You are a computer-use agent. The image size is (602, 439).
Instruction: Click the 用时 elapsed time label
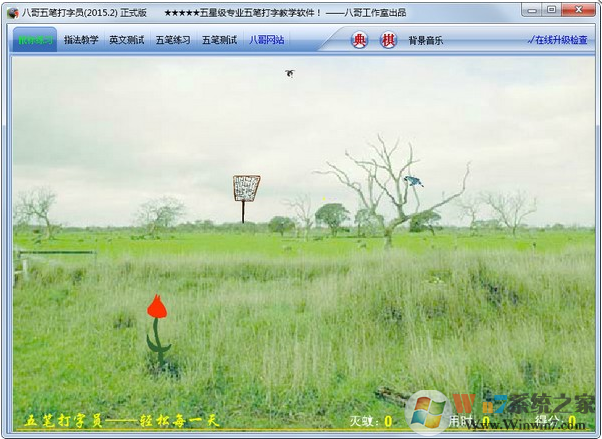(462, 421)
